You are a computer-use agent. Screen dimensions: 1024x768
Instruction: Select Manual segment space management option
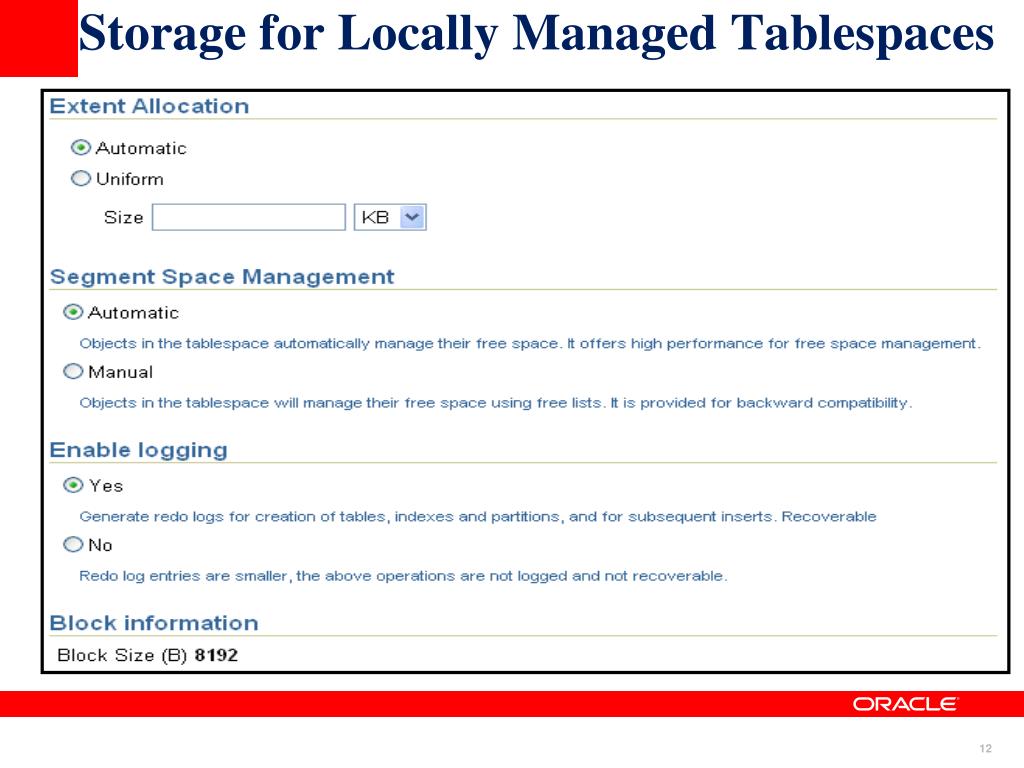[73, 372]
